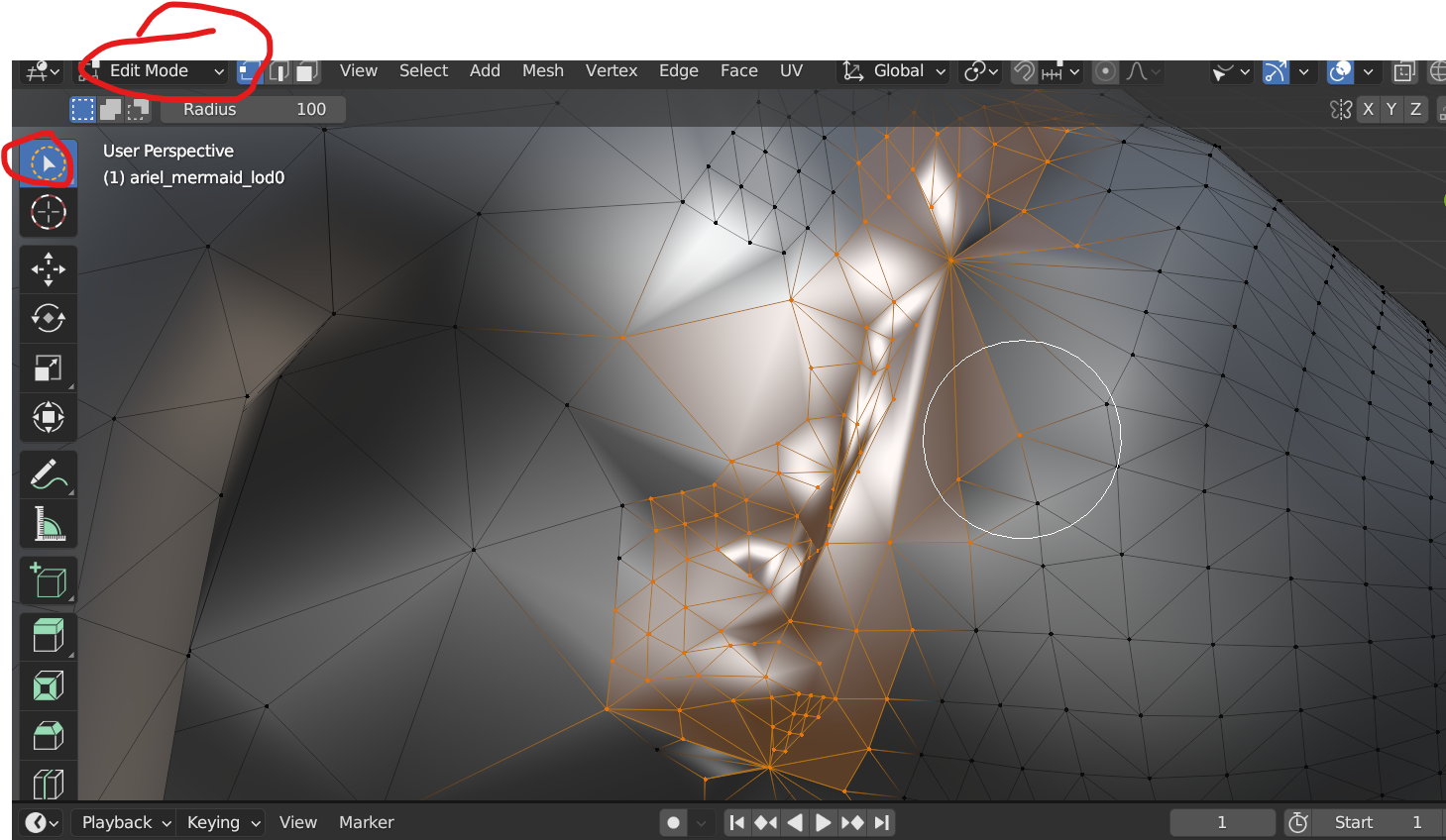Open proportional editing falloff dropdown
This screenshot has width=1446, height=840.
point(1143,71)
